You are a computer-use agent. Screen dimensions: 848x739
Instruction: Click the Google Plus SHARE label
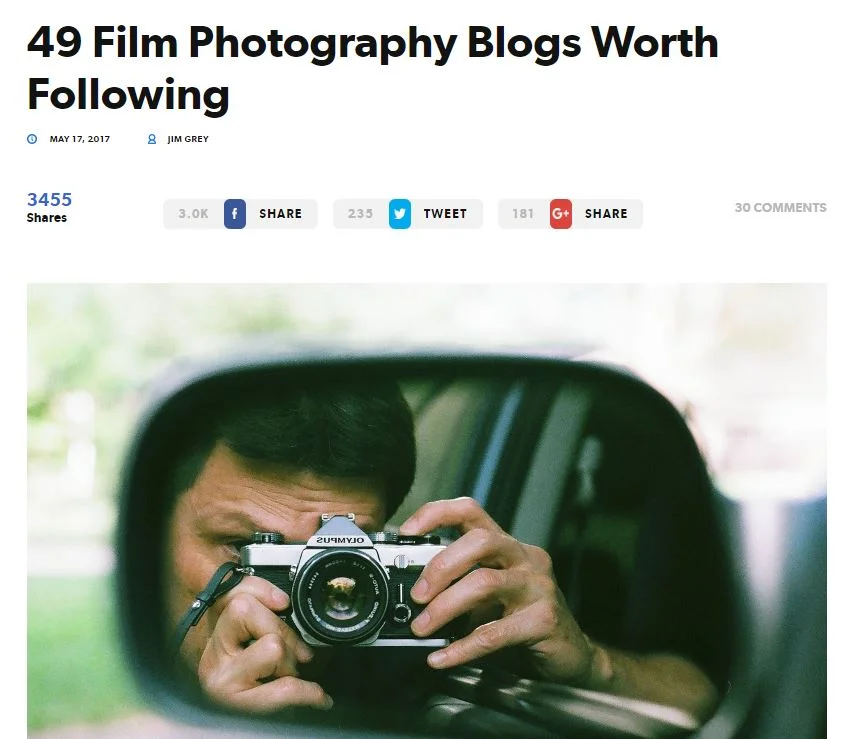(x=606, y=214)
